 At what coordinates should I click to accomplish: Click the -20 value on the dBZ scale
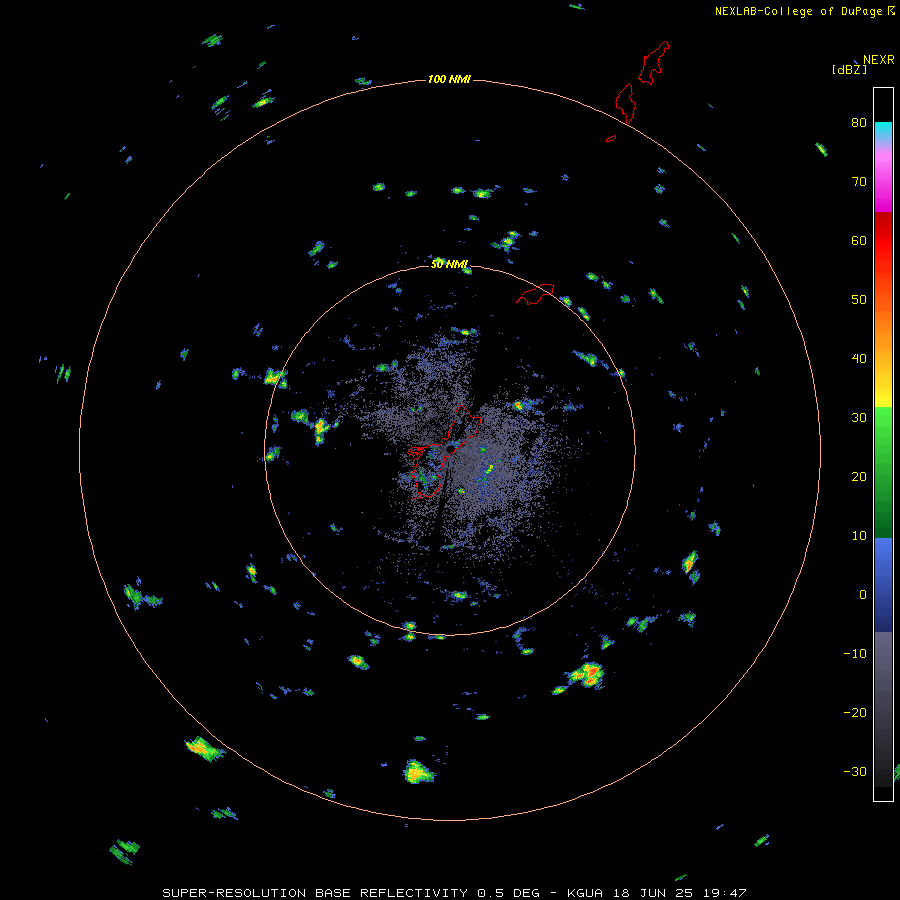[855, 712]
